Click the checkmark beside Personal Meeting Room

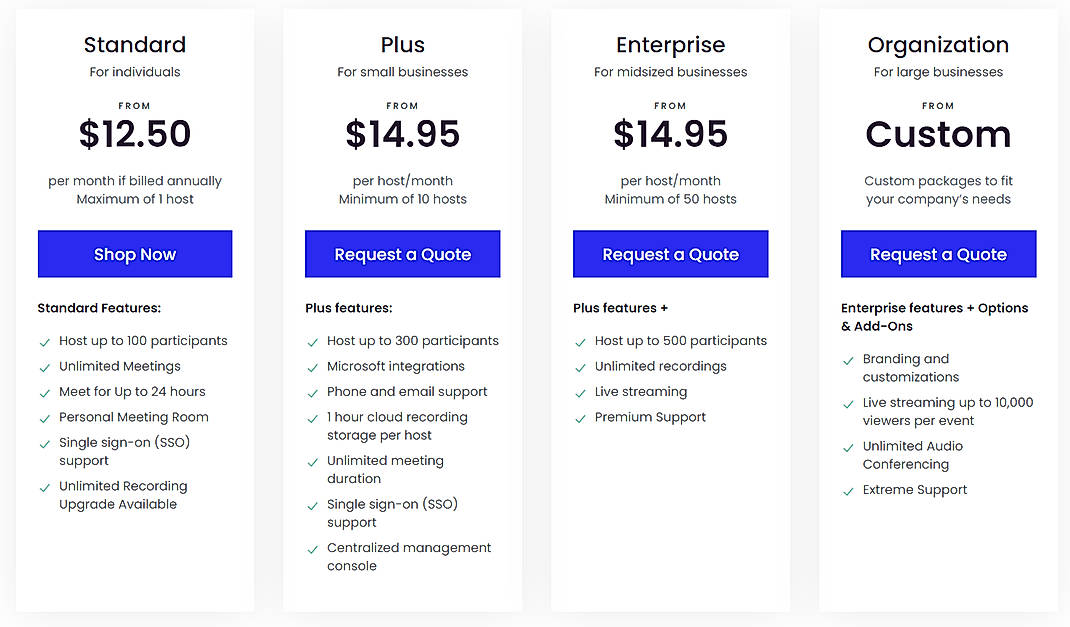(x=44, y=417)
